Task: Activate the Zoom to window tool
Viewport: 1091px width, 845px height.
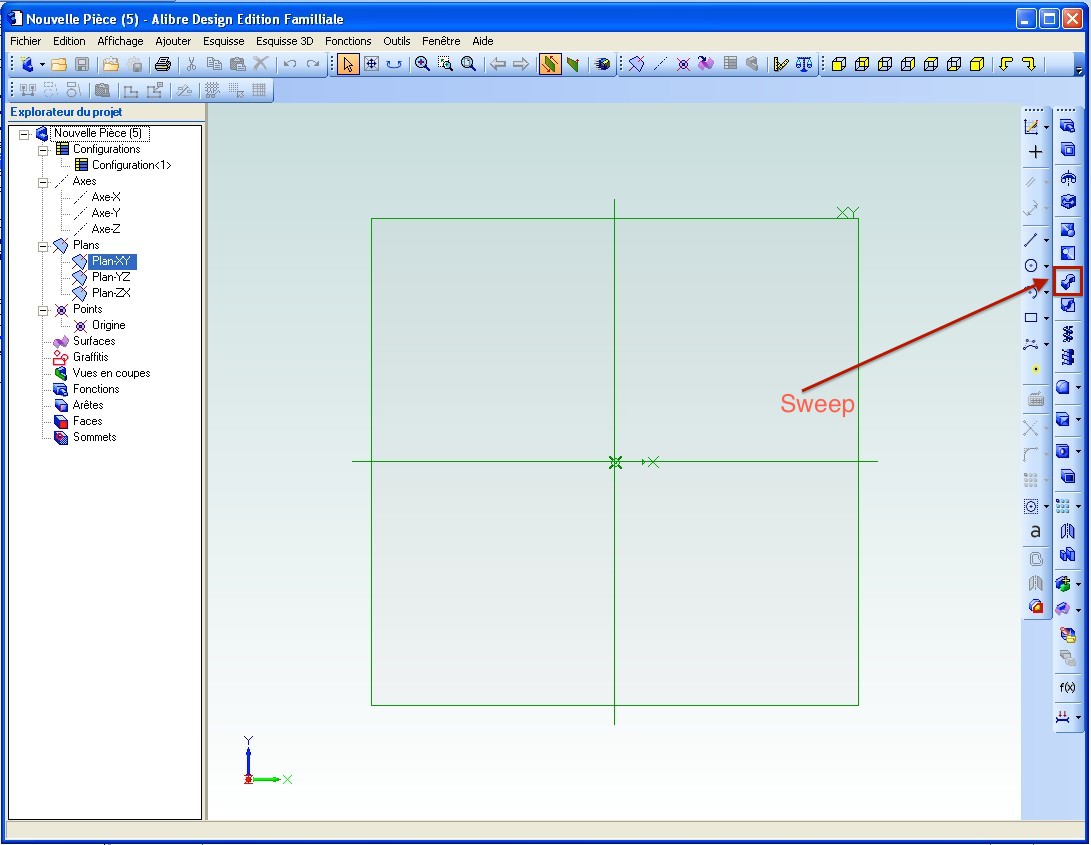Action: click(445, 64)
